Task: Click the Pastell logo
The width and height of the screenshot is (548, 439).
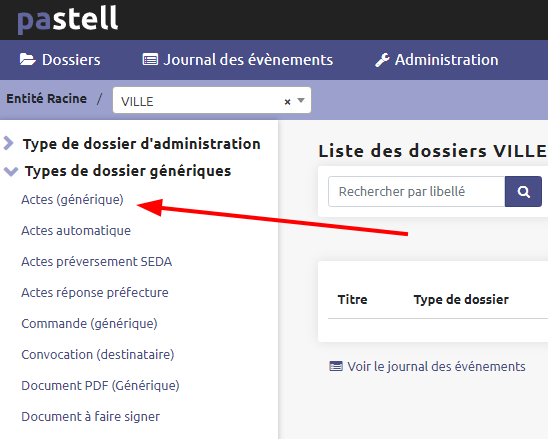Action: pyautogui.click(x=68, y=19)
